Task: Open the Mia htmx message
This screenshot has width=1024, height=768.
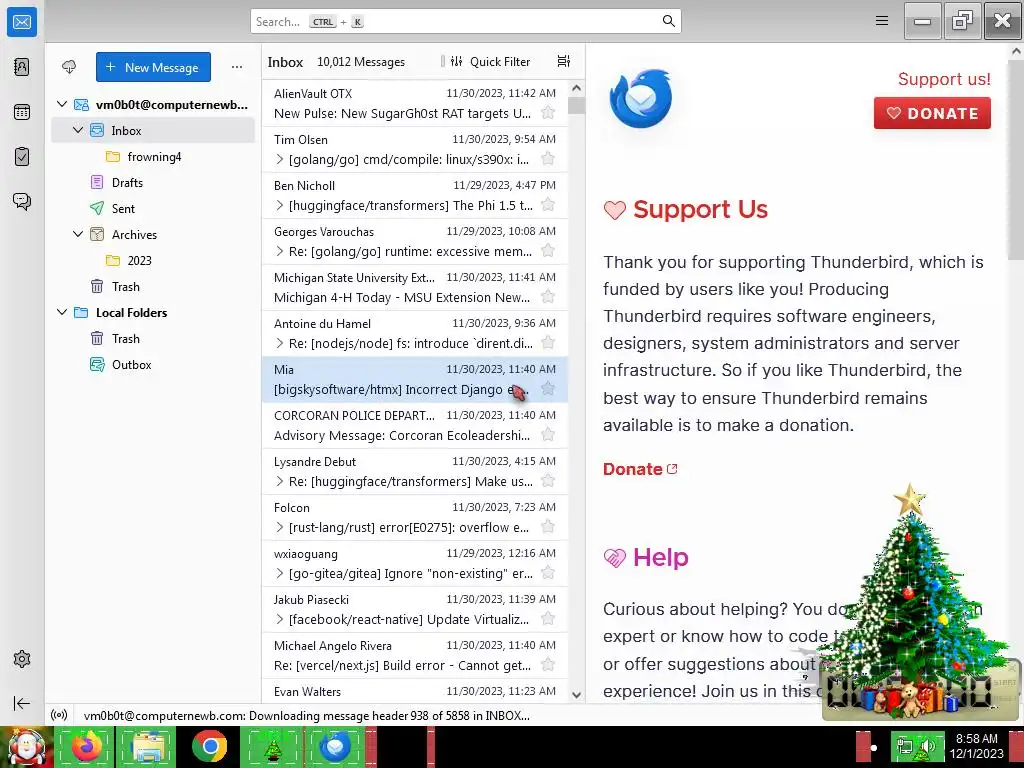Action: point(415,379)
